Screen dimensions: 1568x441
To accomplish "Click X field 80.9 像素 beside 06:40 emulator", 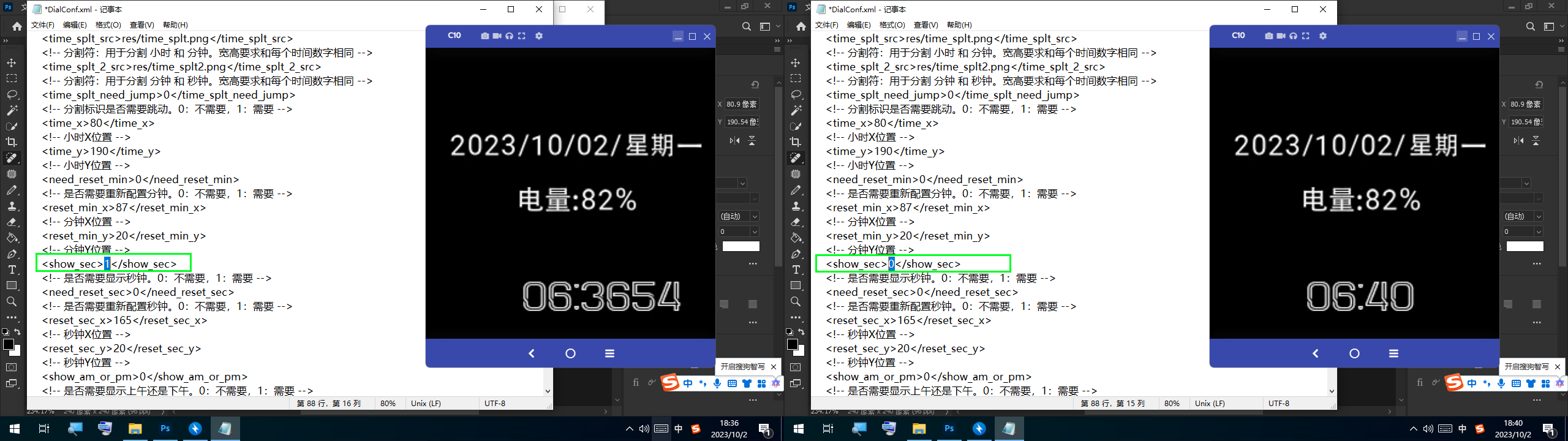I will pos(1525,104).
